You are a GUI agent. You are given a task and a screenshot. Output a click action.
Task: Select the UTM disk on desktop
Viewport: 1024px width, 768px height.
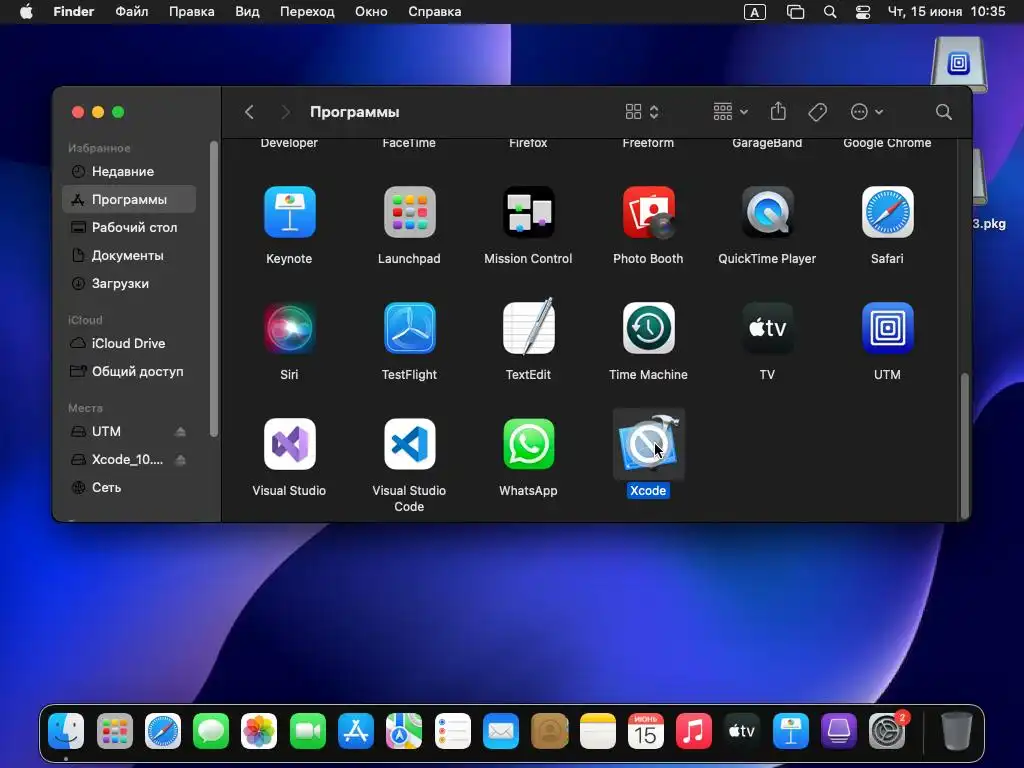click(x=959, y=63)
